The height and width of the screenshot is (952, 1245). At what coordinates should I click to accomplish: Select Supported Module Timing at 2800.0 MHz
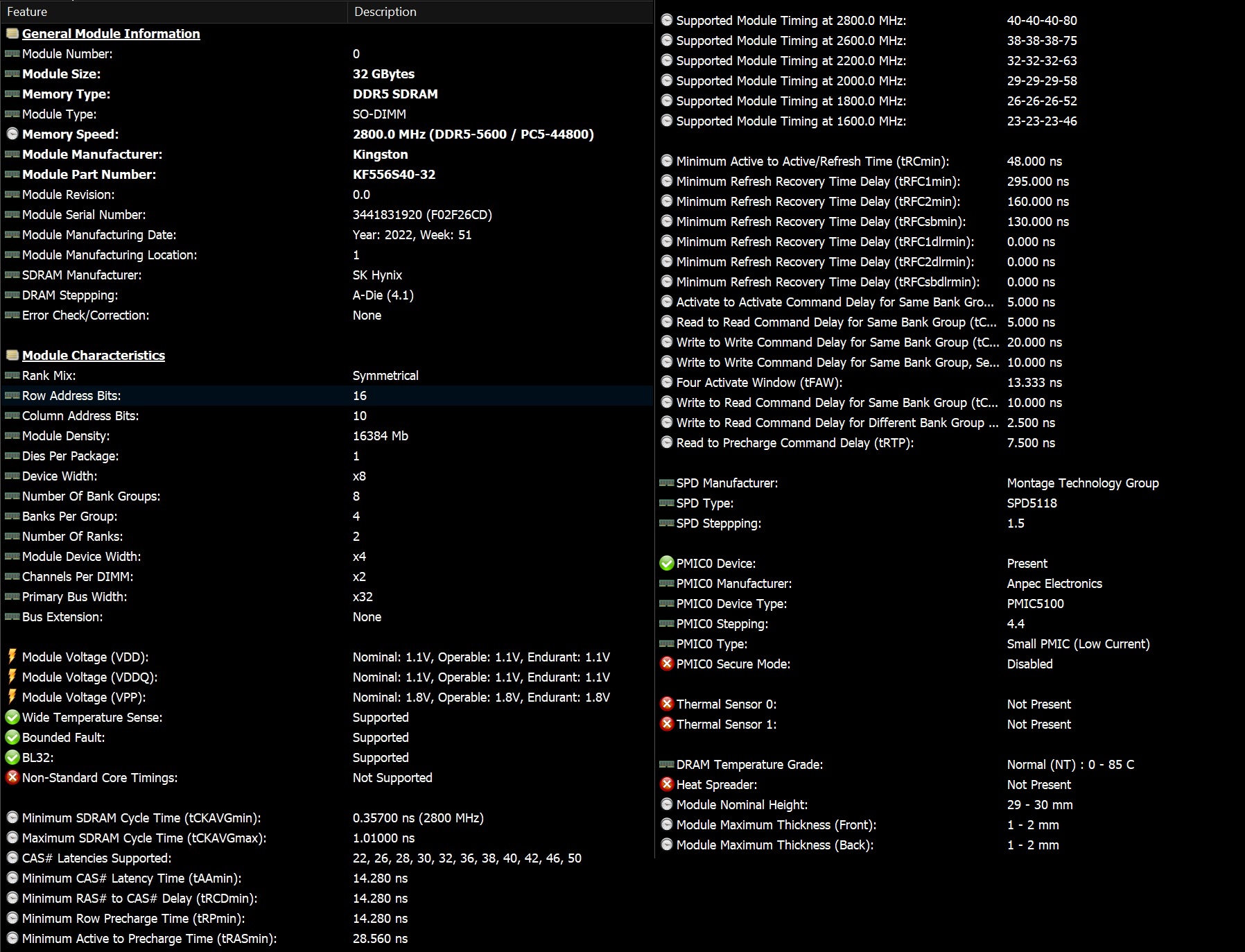tap(791, 21)
